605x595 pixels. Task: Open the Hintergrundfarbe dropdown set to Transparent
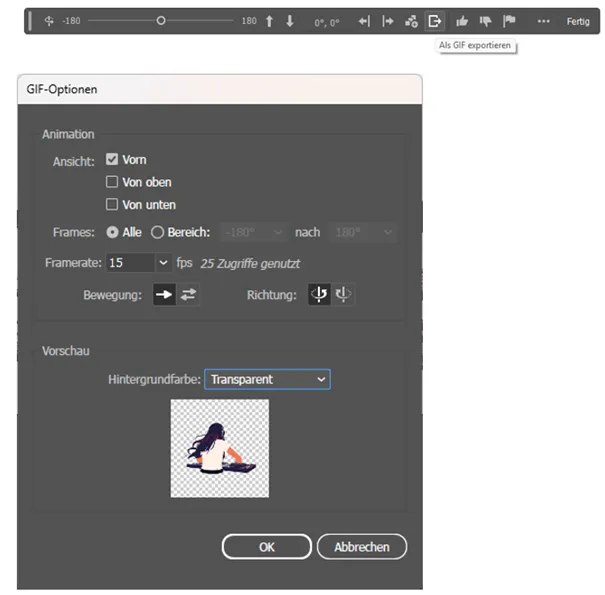click(x=267, y=379)
